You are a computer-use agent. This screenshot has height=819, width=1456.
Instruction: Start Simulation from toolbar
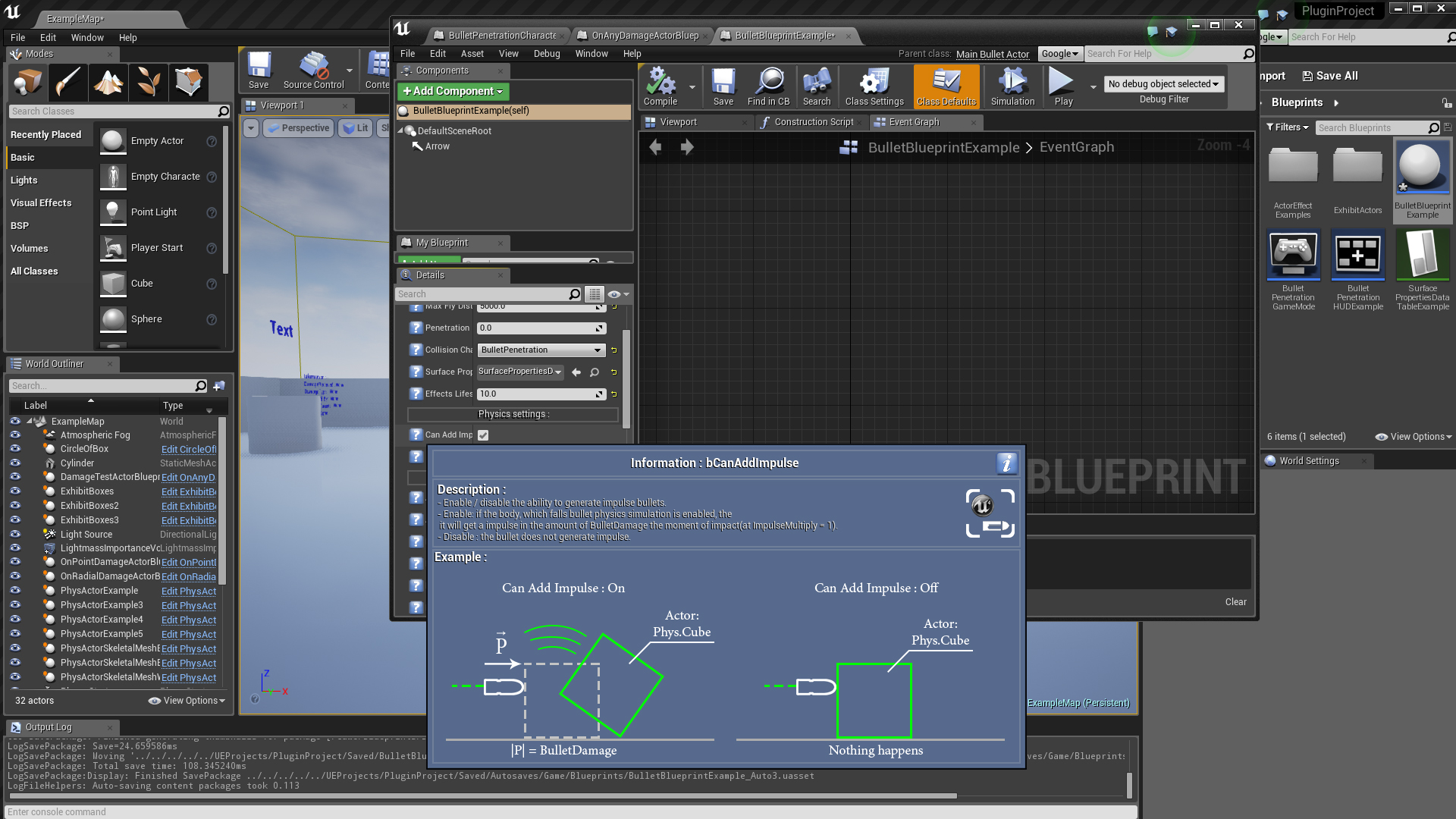point(1012,86)
